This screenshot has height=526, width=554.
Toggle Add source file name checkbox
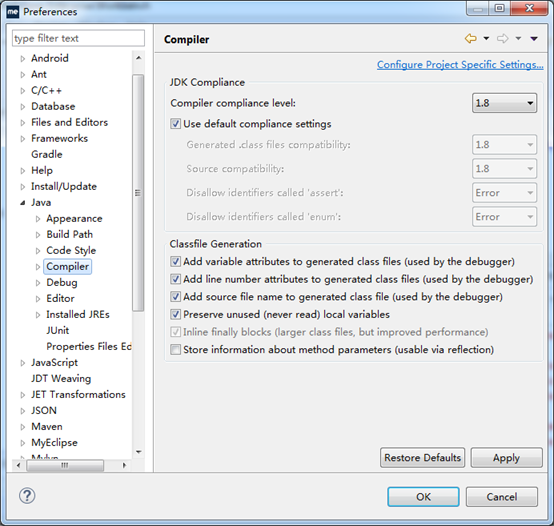(x=175, y=297)
